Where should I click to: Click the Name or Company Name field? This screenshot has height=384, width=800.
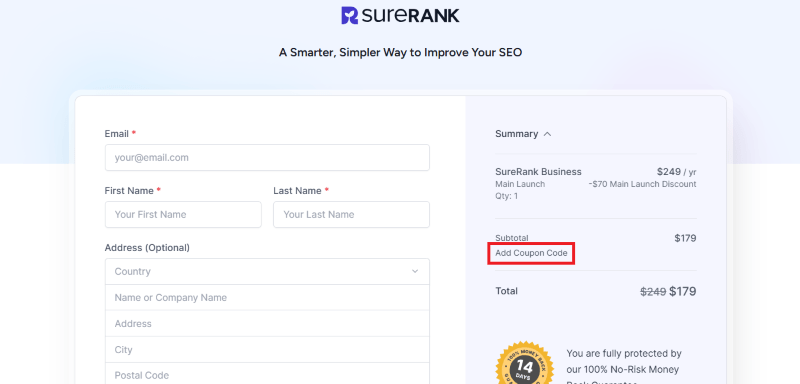(267, 297)
